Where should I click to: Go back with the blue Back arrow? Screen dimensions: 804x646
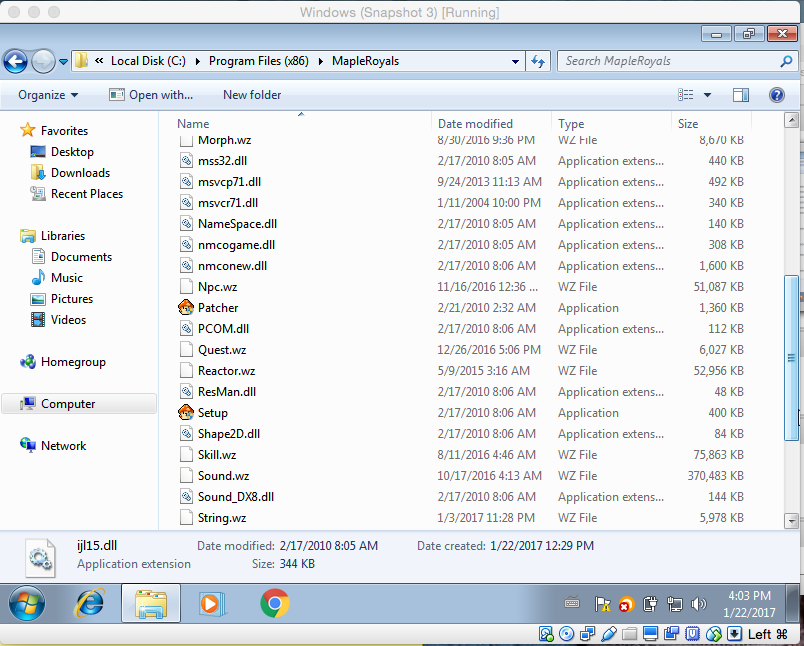(15, 62)
